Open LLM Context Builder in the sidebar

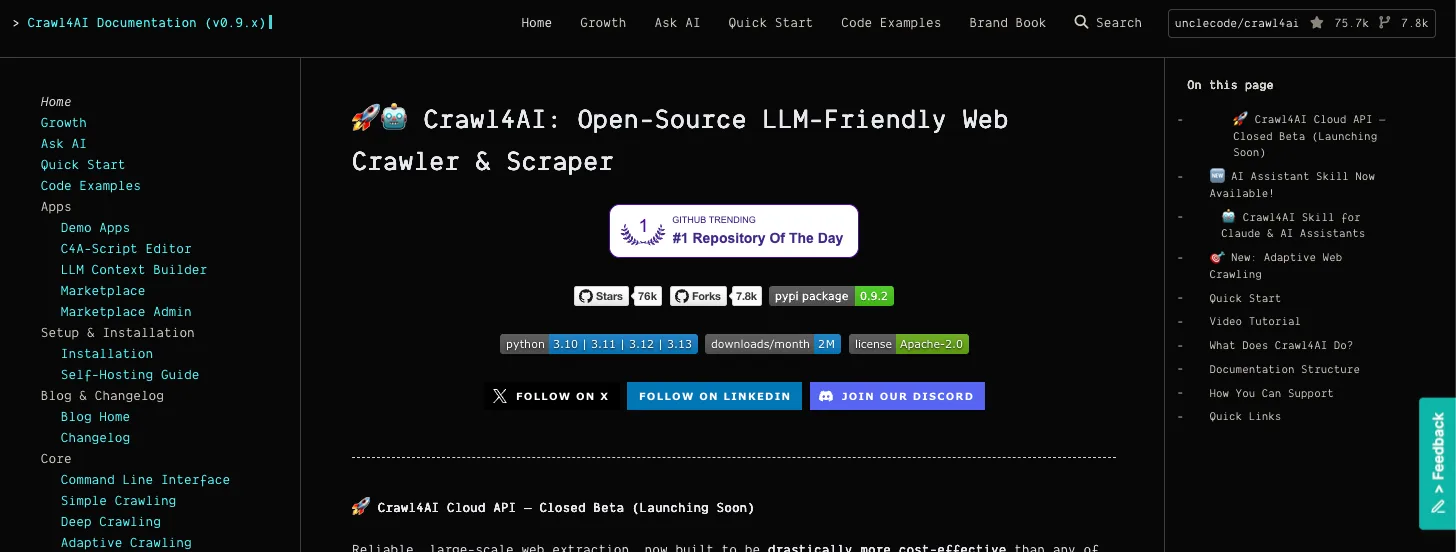(134, 270)
